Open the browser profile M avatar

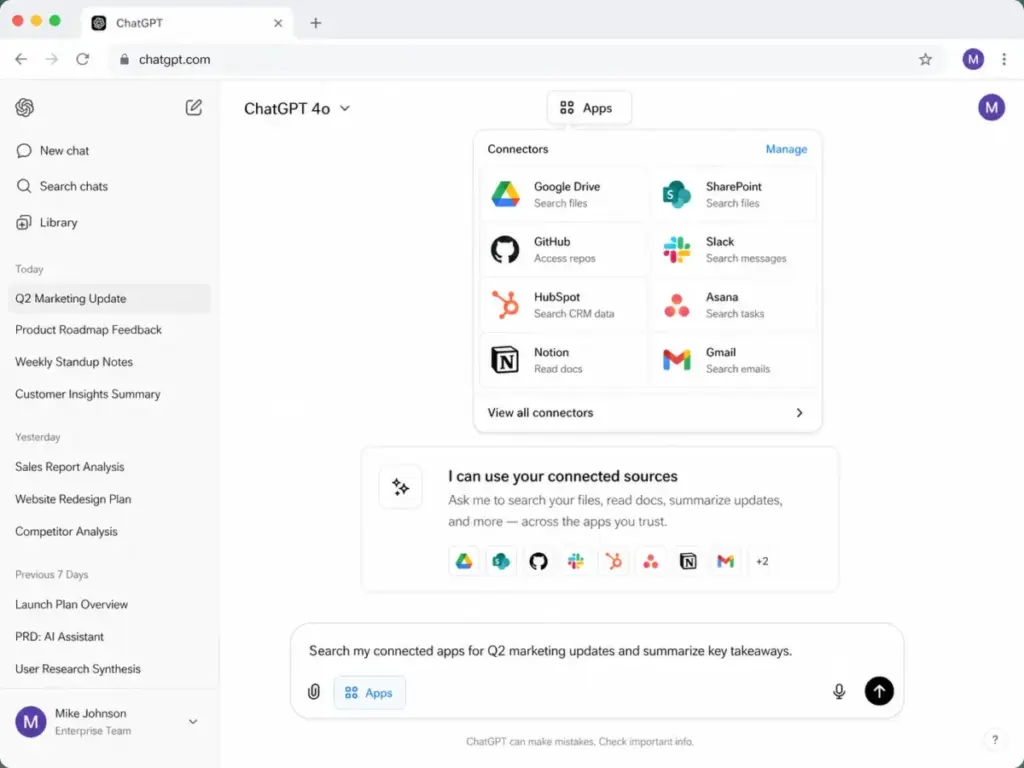tap(973, 59)
